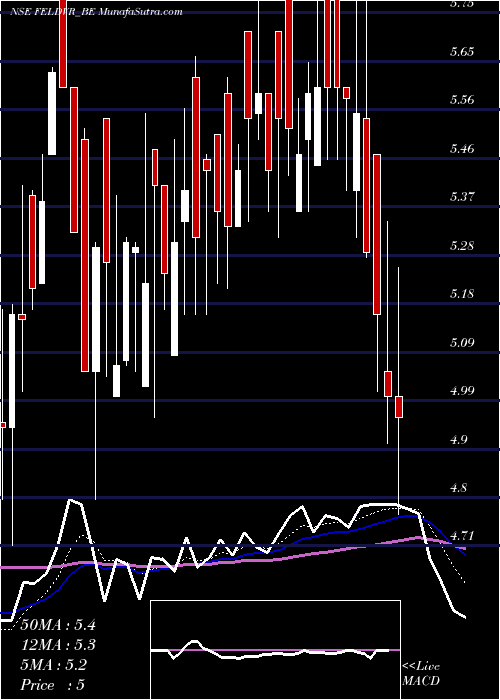Image resolution: width=500 pixels, height=700 pixels.
Task: Click the 4.71 price axis label
Action: pos(462,535)
